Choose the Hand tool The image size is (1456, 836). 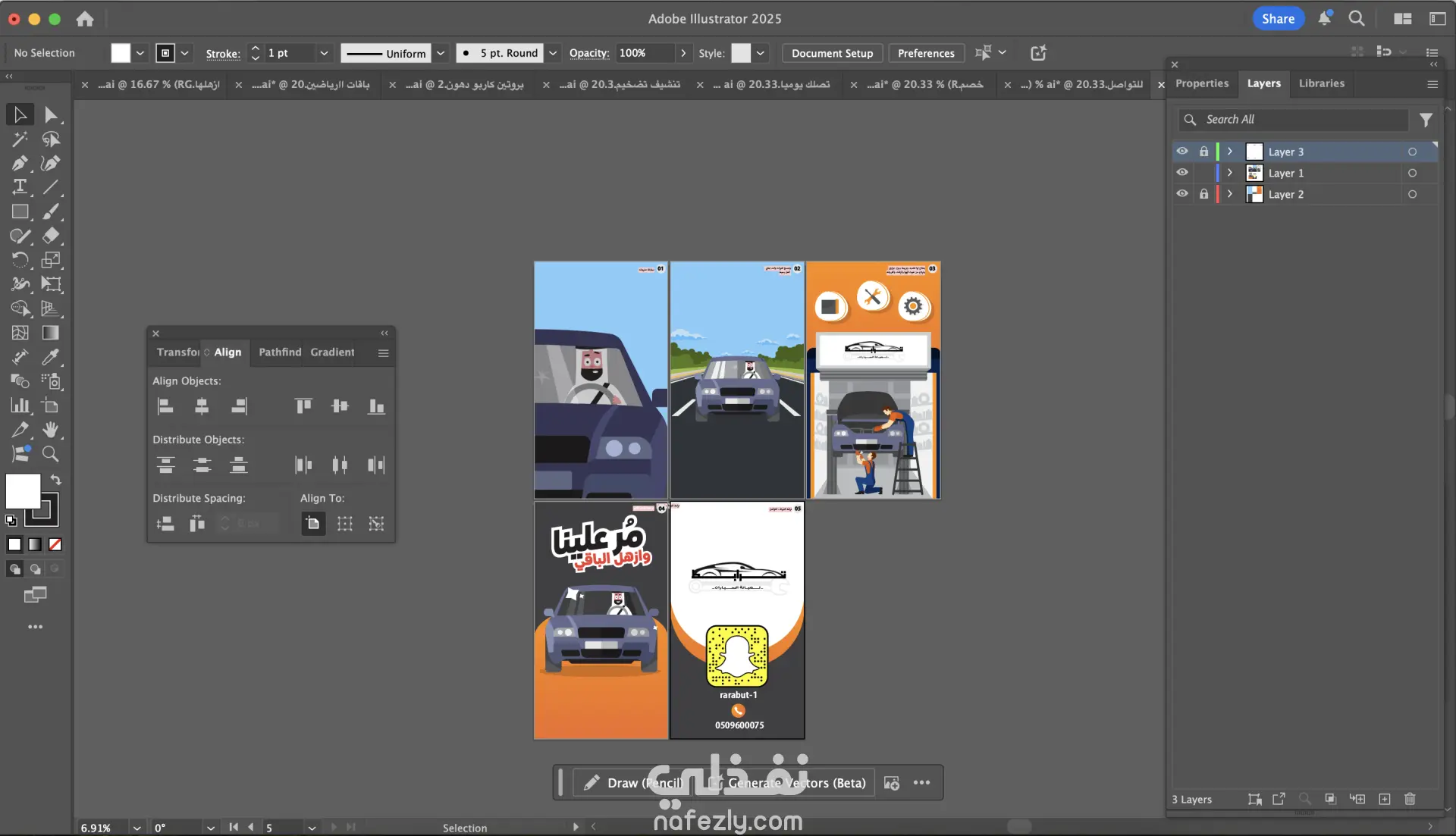click(50, 430)
